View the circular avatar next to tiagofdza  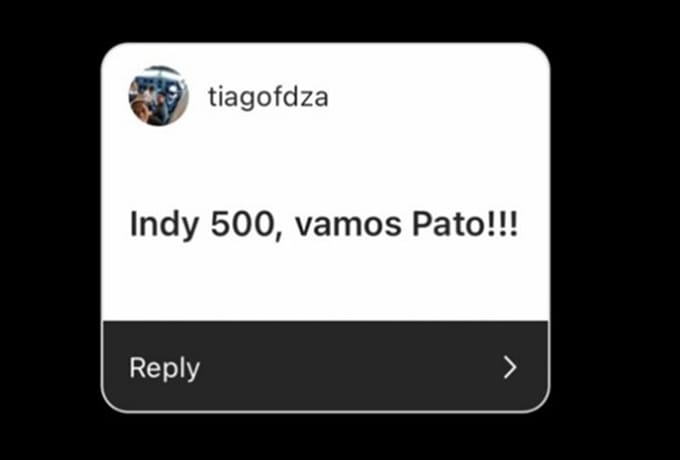pyautogui.click(x=159, y=96)
